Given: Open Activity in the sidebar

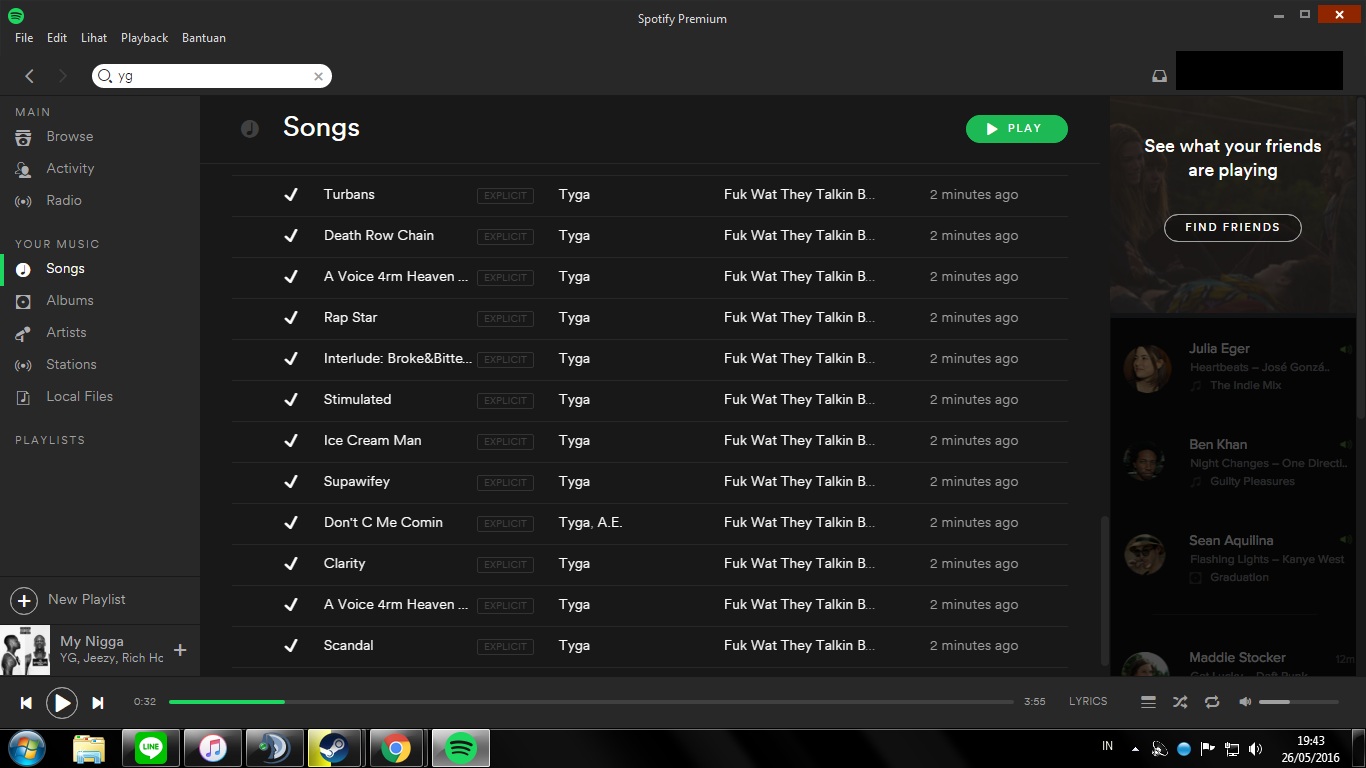Looking at the screenshot, I should 70,169.
